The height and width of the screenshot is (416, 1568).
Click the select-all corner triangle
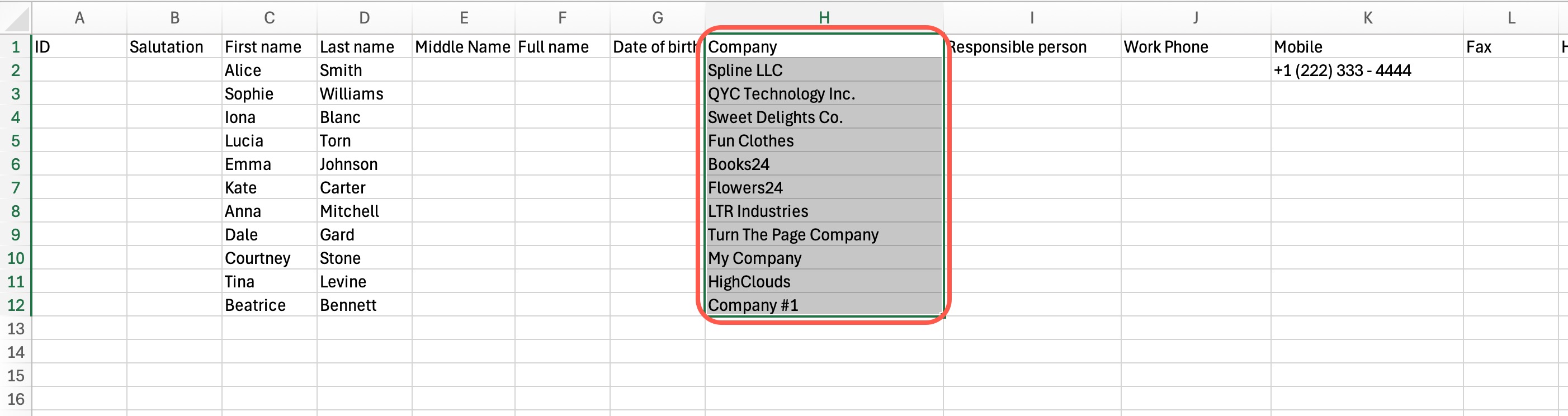[17, 19]
